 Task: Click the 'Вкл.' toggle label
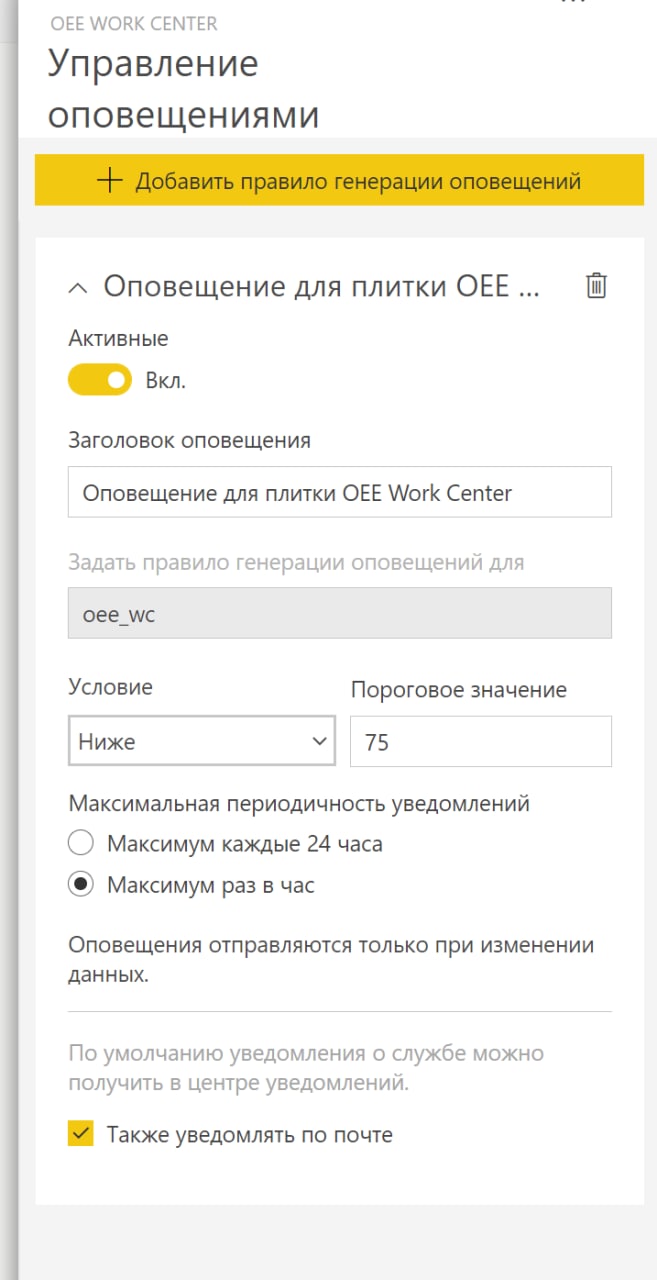pos(166,381)
